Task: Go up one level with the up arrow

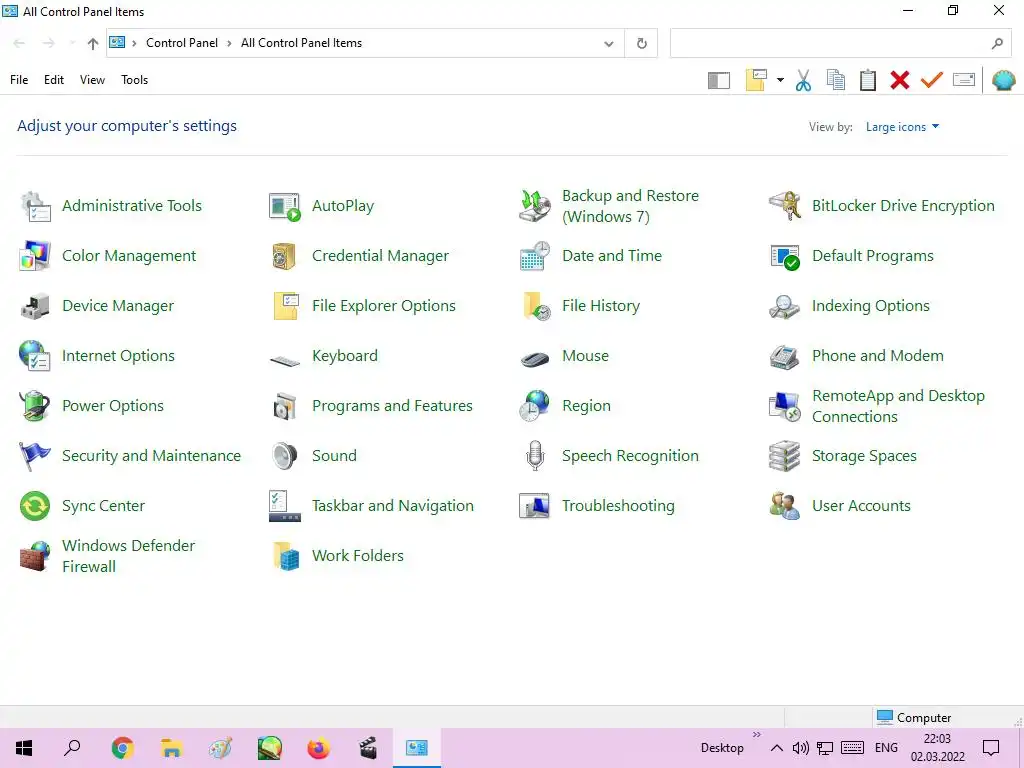Action: [93, 44]
